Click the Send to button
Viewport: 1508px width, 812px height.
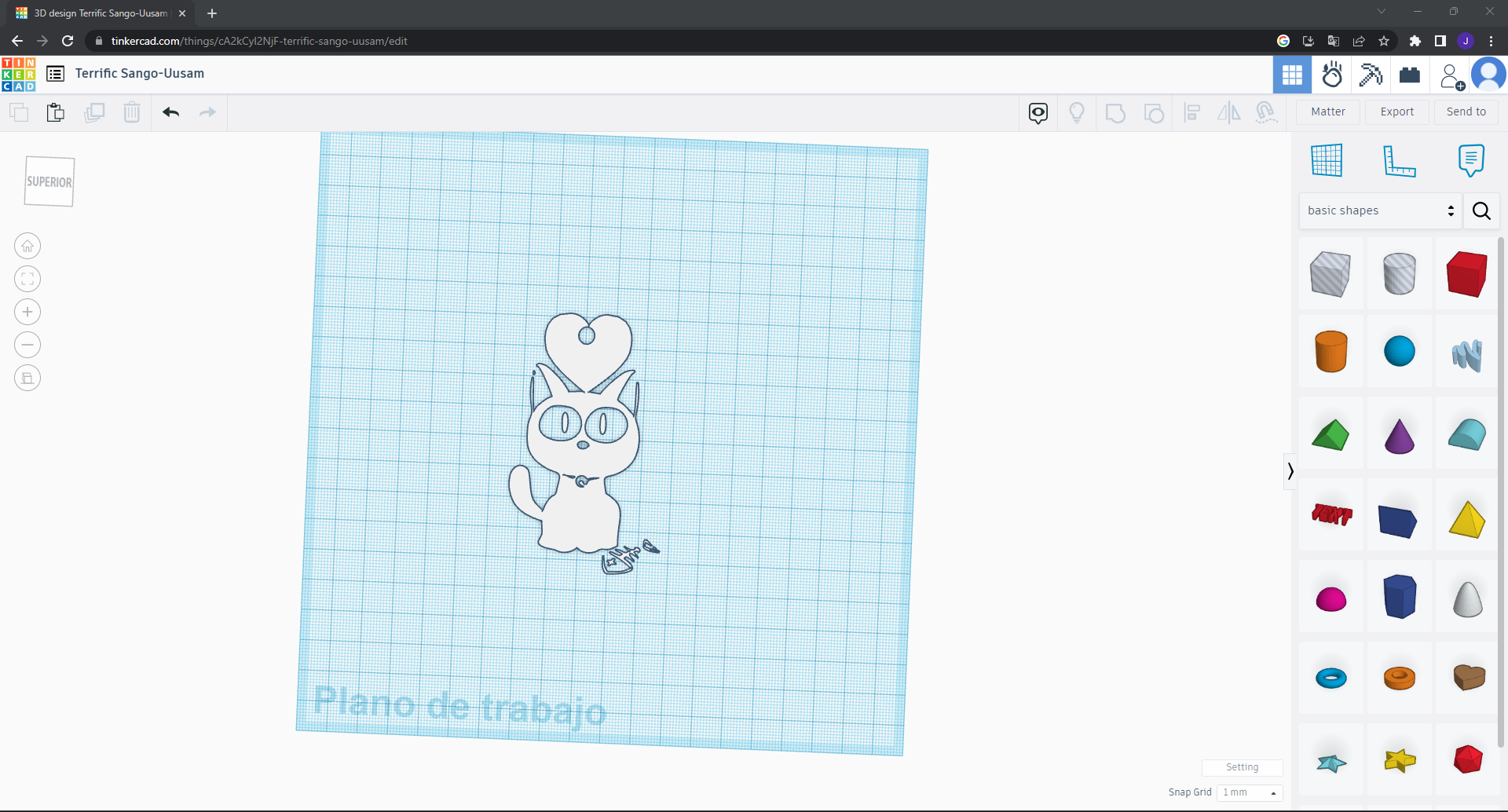pyautogui.click(x=1466, y=112)
